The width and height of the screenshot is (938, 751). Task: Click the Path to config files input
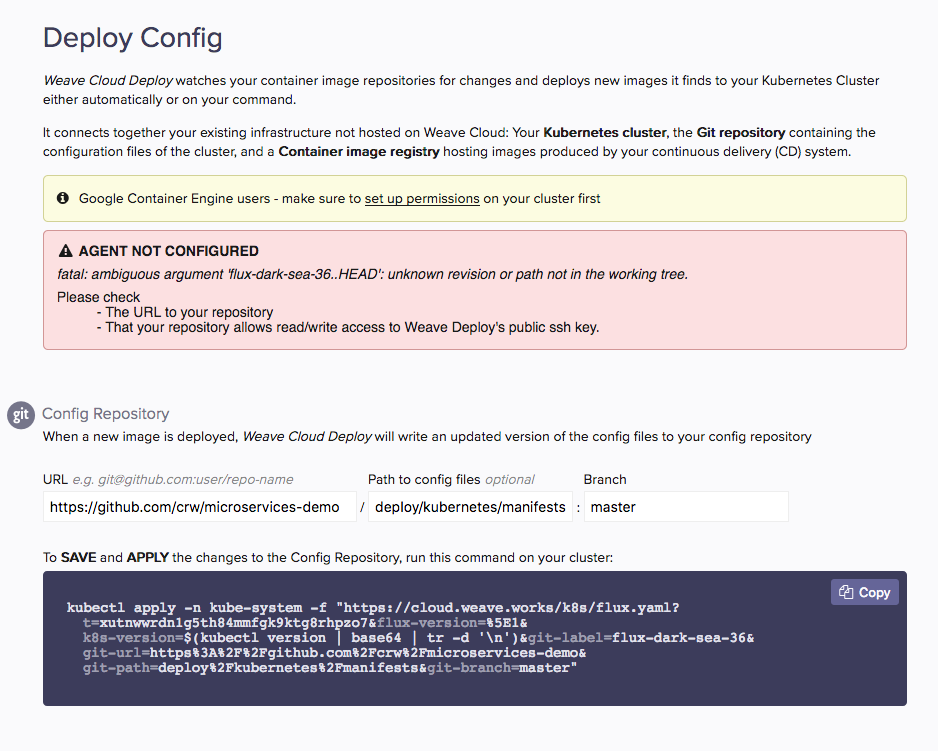tap(470, 507)
